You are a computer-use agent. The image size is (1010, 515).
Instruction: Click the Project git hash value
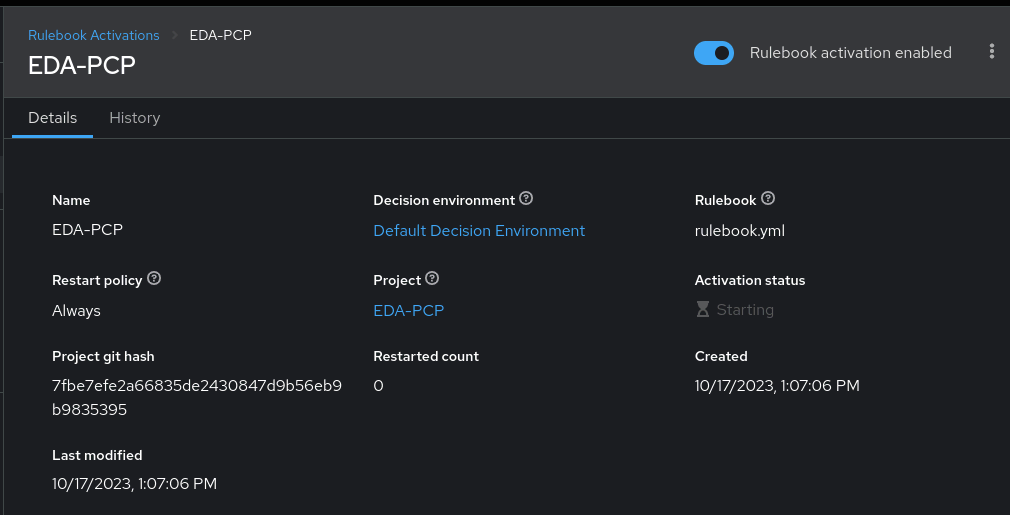coord(197,398)
